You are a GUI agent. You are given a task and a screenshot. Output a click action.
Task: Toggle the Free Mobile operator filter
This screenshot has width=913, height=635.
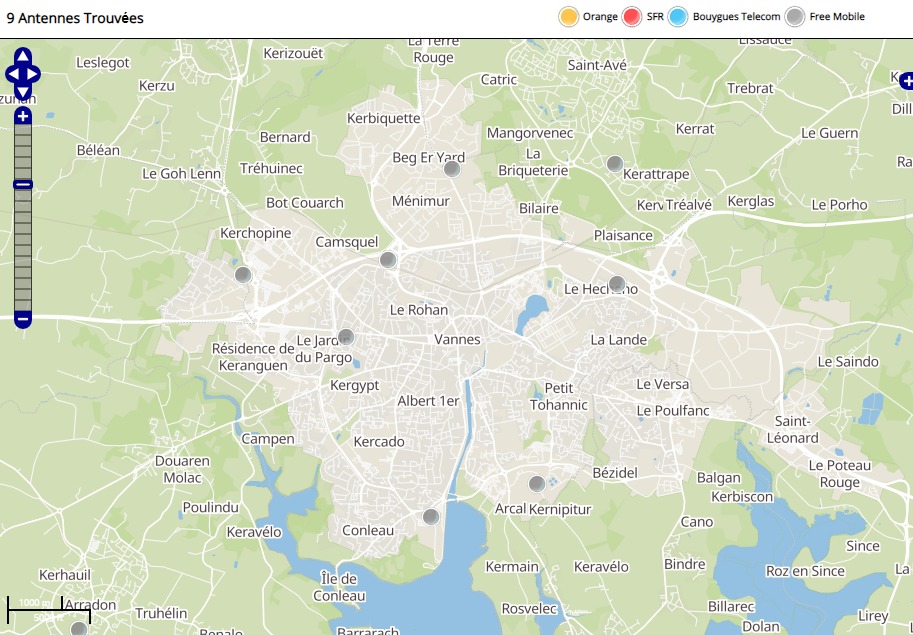tap(795, 17)
